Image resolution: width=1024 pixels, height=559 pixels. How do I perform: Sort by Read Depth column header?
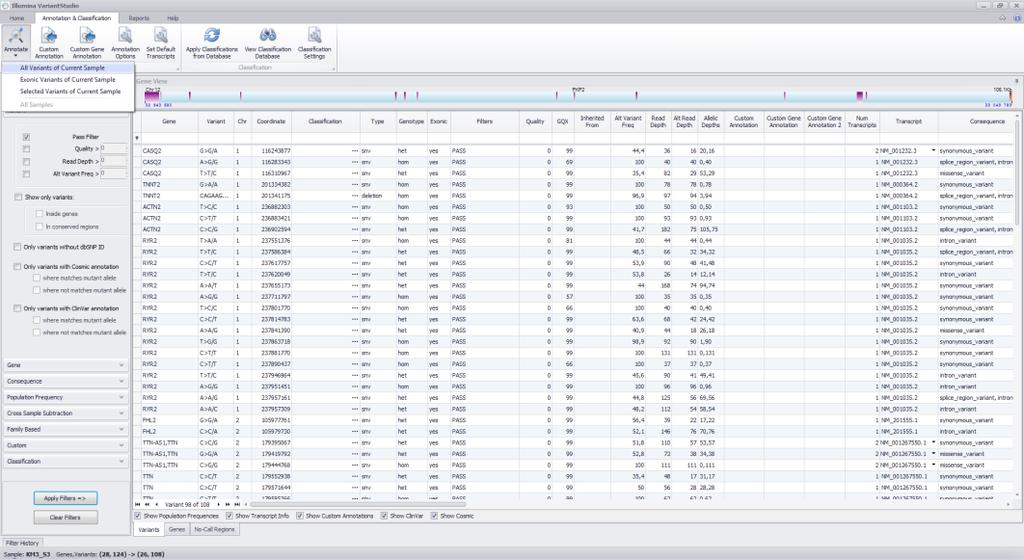click(658, 121)
